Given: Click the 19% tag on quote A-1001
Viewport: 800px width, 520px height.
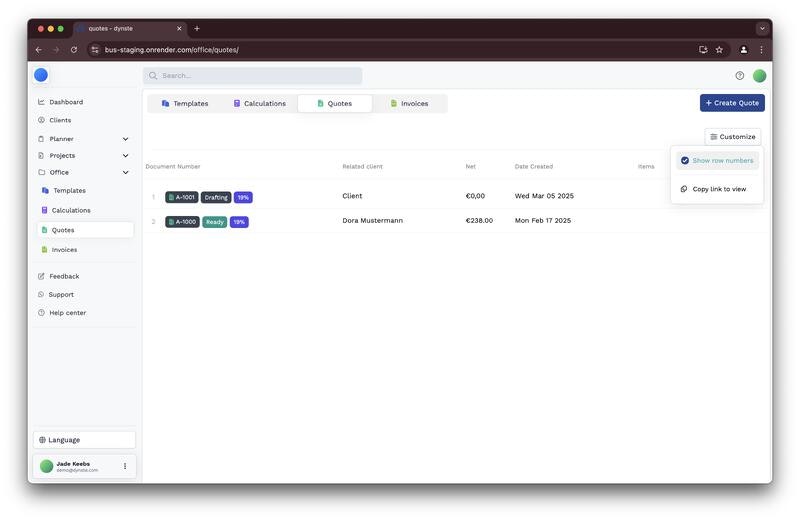Looking at the screenshot, I should coord(243,197).
